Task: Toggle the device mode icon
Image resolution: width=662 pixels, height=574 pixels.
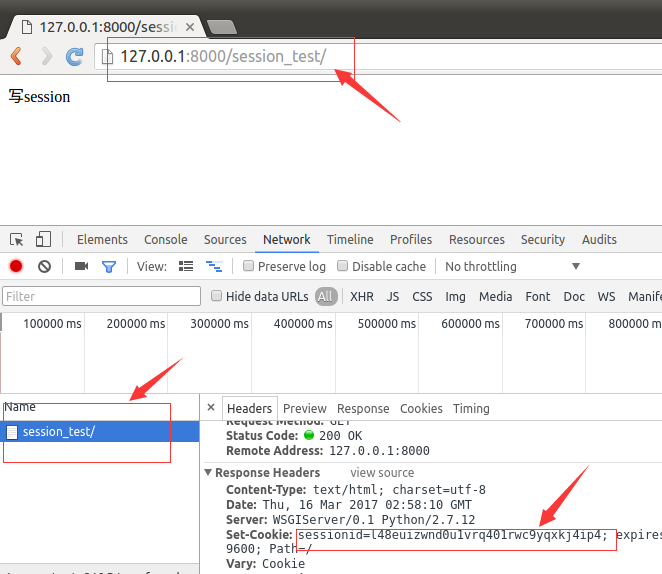Action: (x=43, y=240)
